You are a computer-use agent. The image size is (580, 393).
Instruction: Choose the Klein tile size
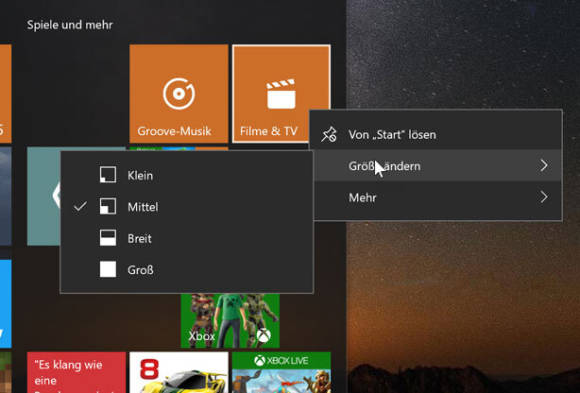[187, 175]
